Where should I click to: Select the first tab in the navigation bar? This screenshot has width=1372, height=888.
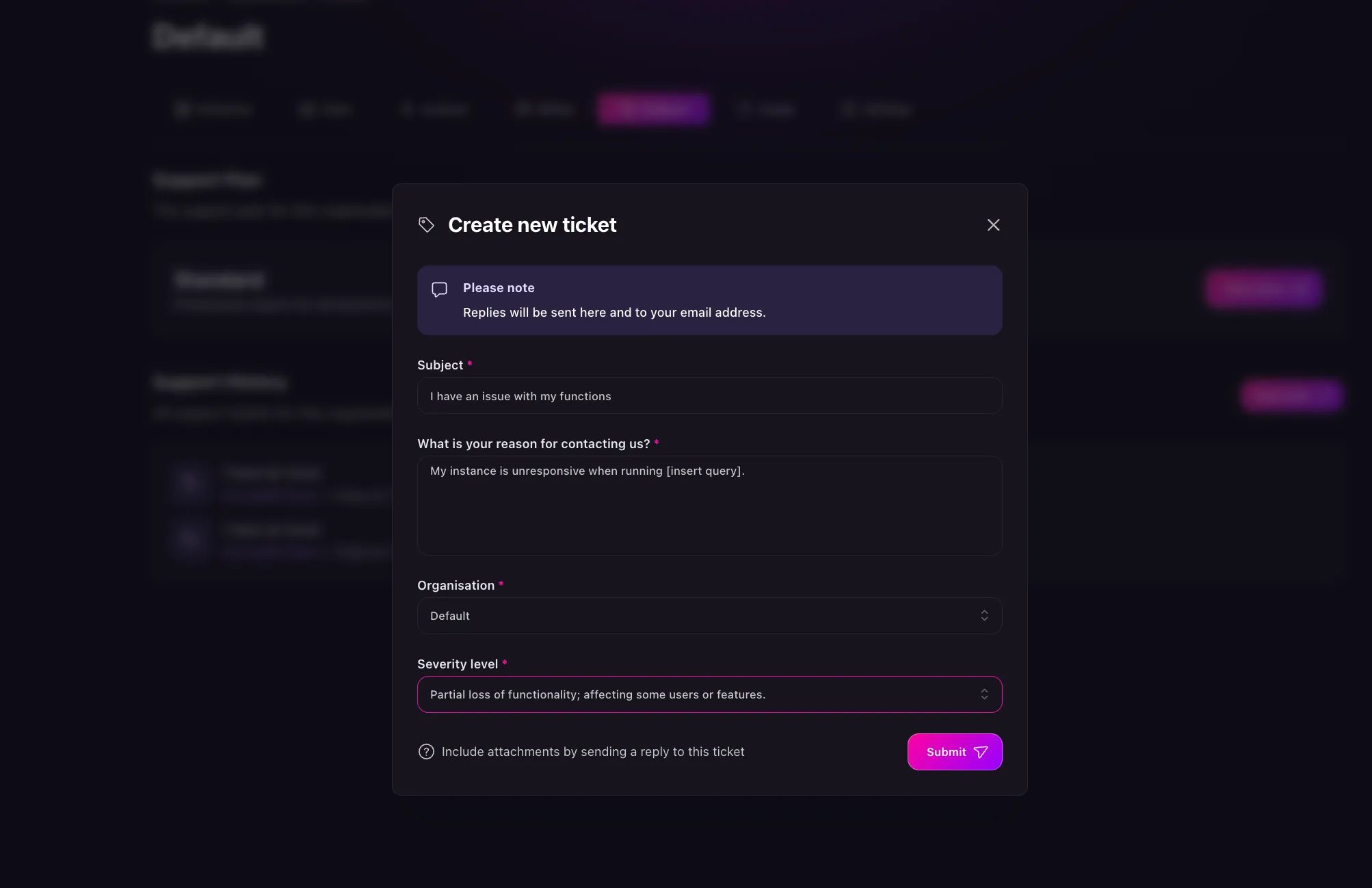point(214,109)
